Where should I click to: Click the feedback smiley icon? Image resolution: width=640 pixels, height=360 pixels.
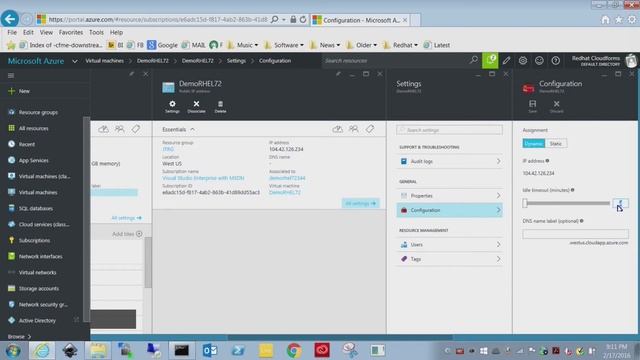539,60
